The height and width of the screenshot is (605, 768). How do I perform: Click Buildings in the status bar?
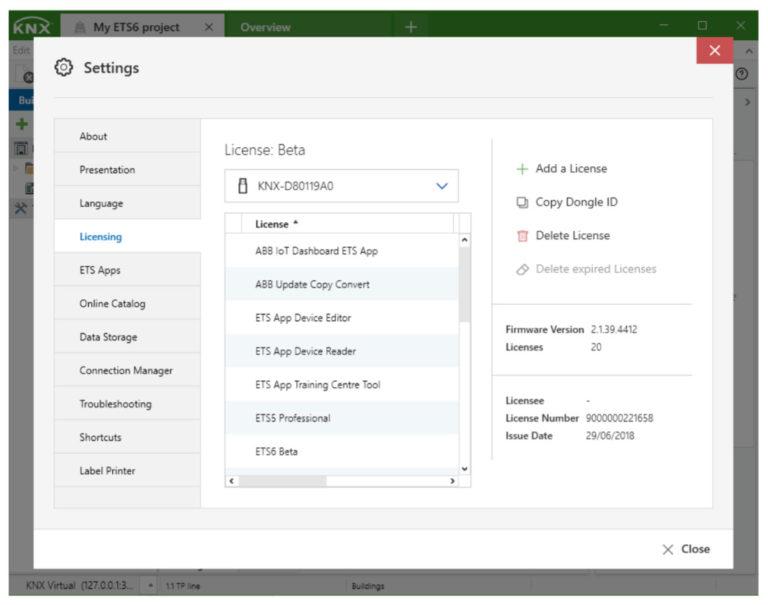(368, 586)
